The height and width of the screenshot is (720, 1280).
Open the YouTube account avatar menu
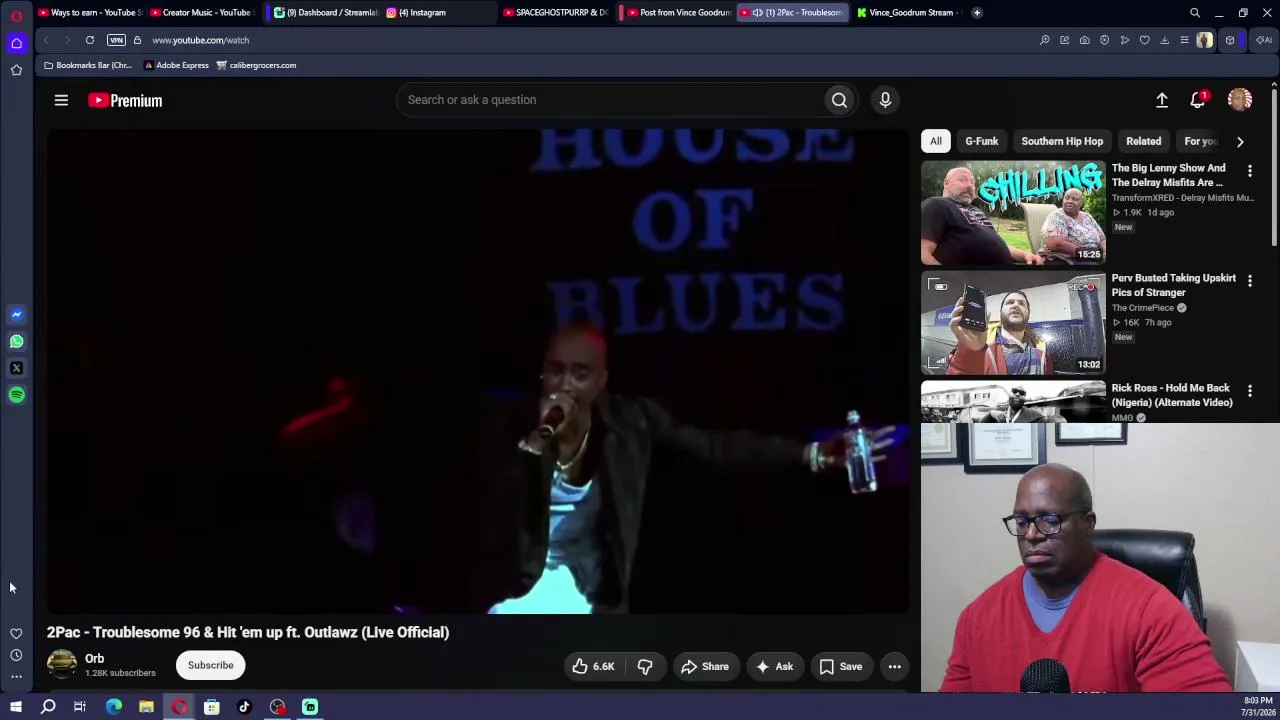point(1240,100)
